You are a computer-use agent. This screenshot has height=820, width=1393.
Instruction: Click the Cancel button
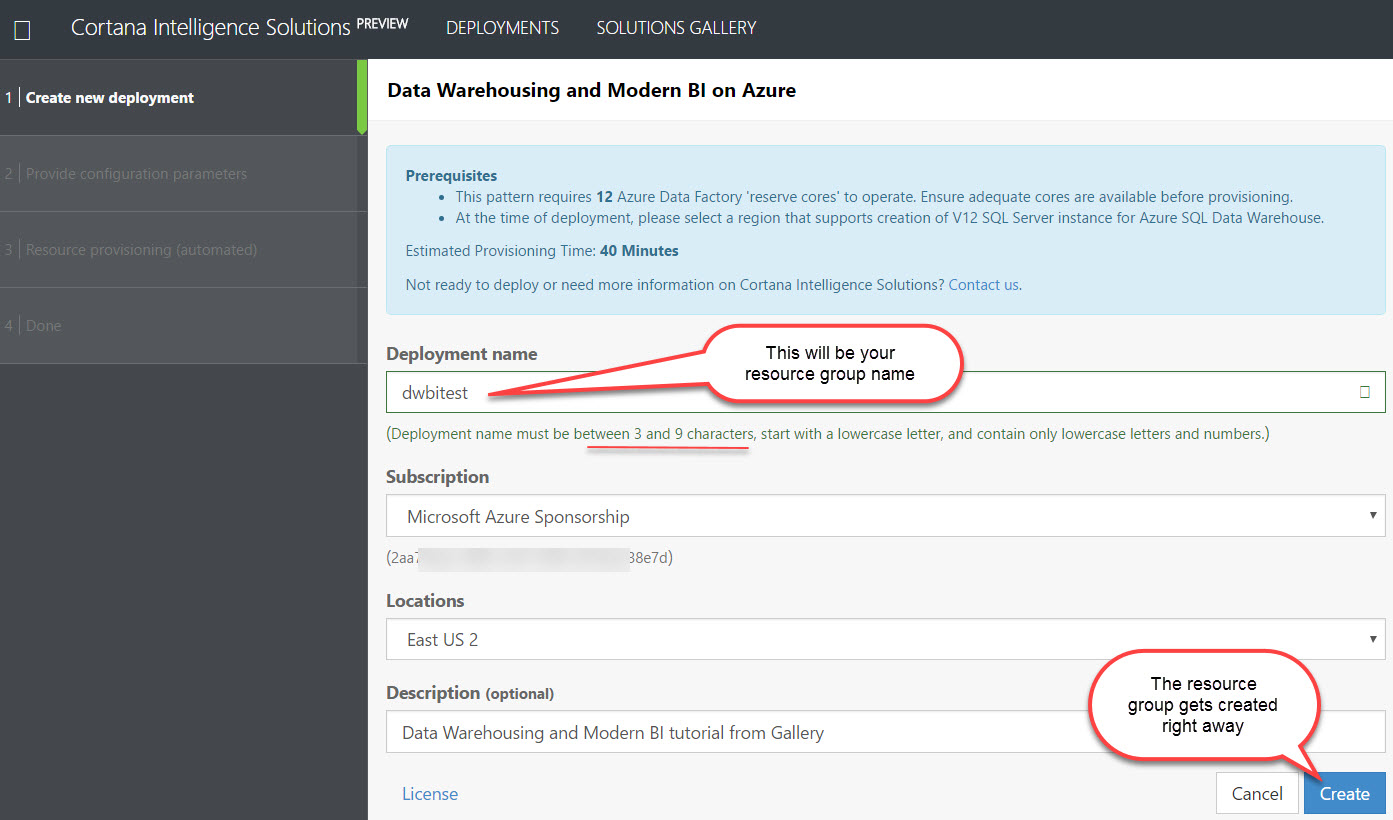(1257, 794)
